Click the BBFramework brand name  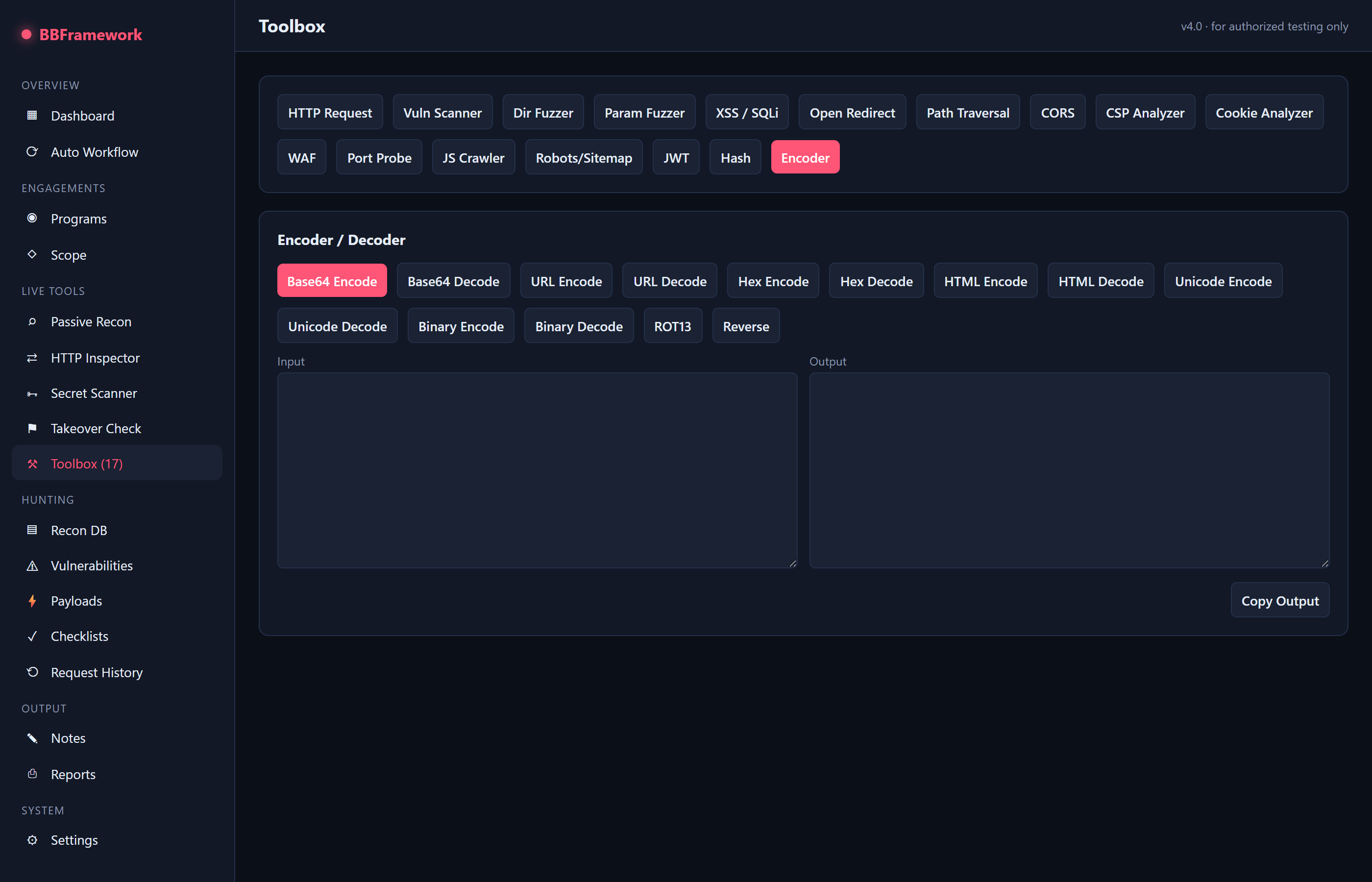(91, 34)
